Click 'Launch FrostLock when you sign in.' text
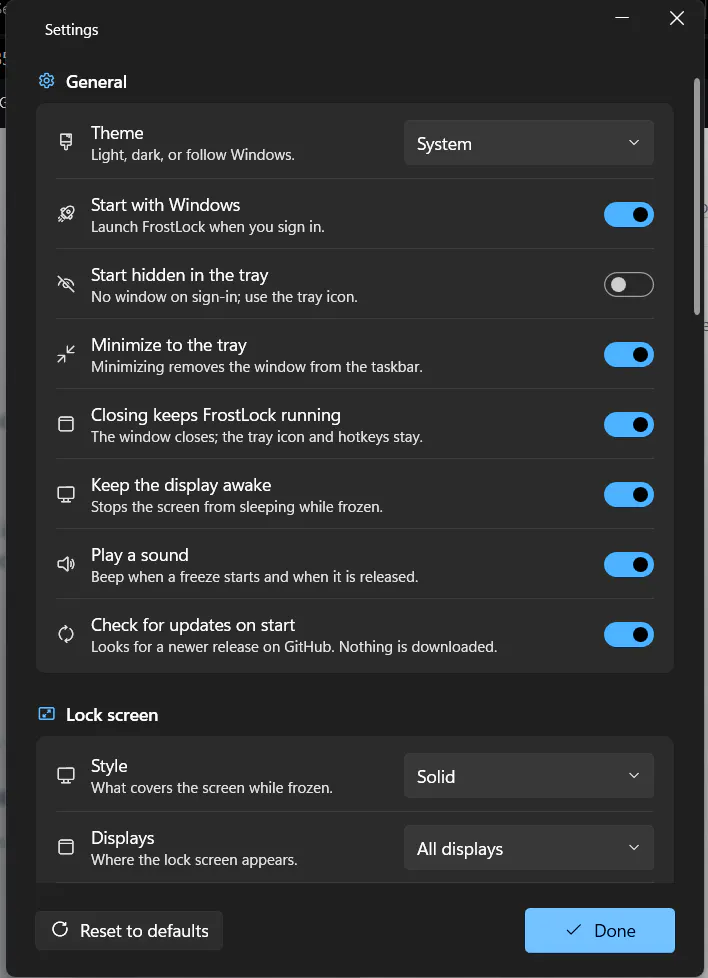Image resolution: width=708 pixels, height=978 pixels. tap(208, 227)
